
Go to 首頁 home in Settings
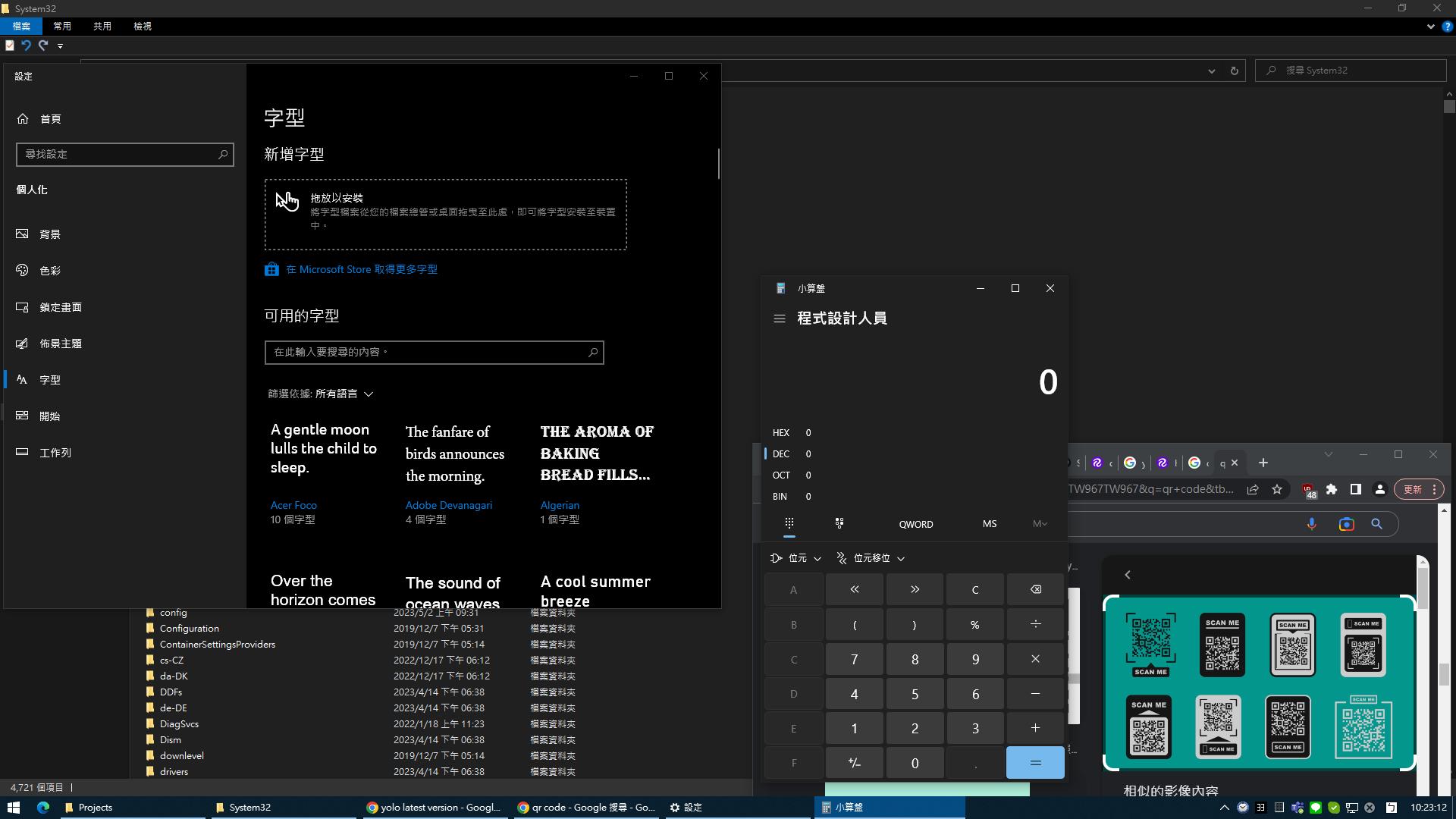point(124,119)
